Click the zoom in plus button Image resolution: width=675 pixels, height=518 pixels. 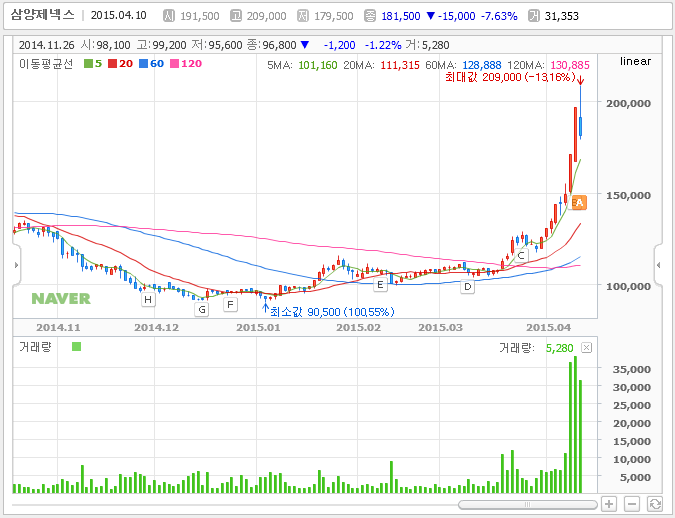pos(609,503)
